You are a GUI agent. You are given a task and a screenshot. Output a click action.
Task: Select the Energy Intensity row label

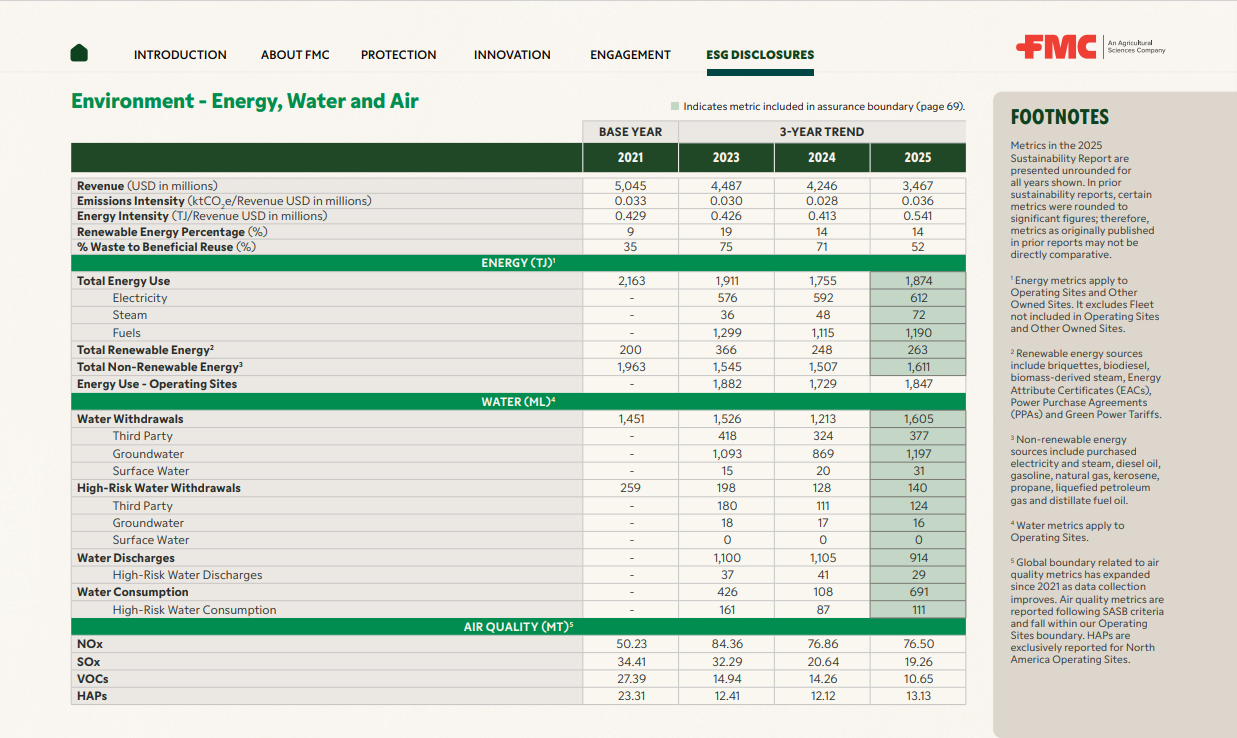pos(202,216)
